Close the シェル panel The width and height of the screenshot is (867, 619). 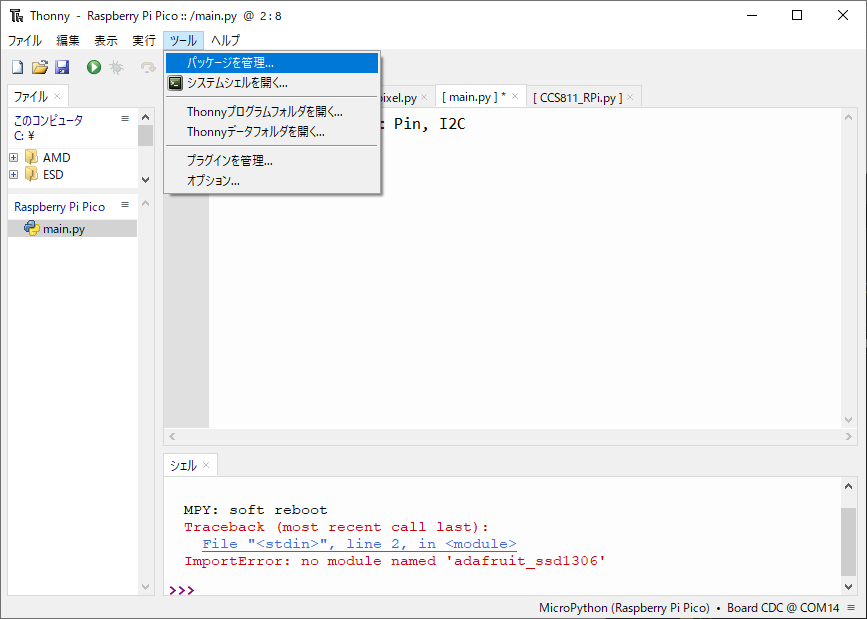tap(206, 465)
